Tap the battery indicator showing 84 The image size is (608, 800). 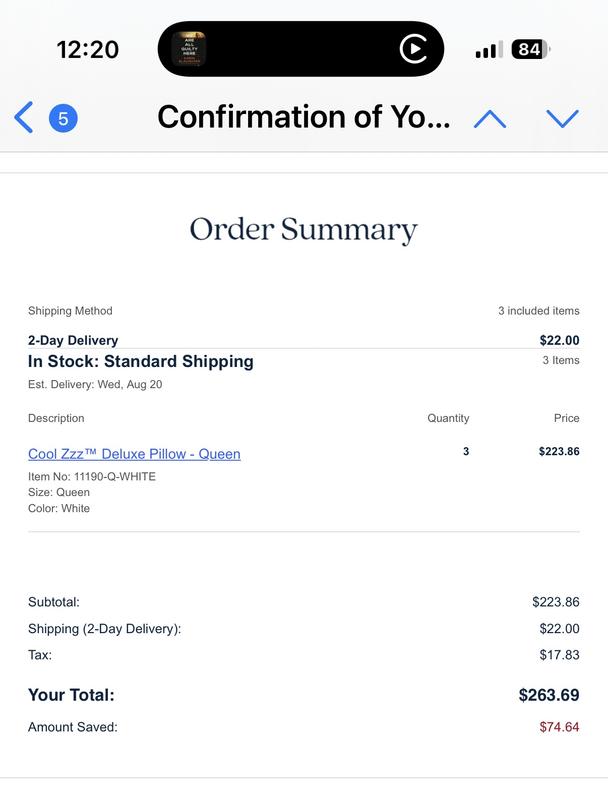click(x=531, y=49)
